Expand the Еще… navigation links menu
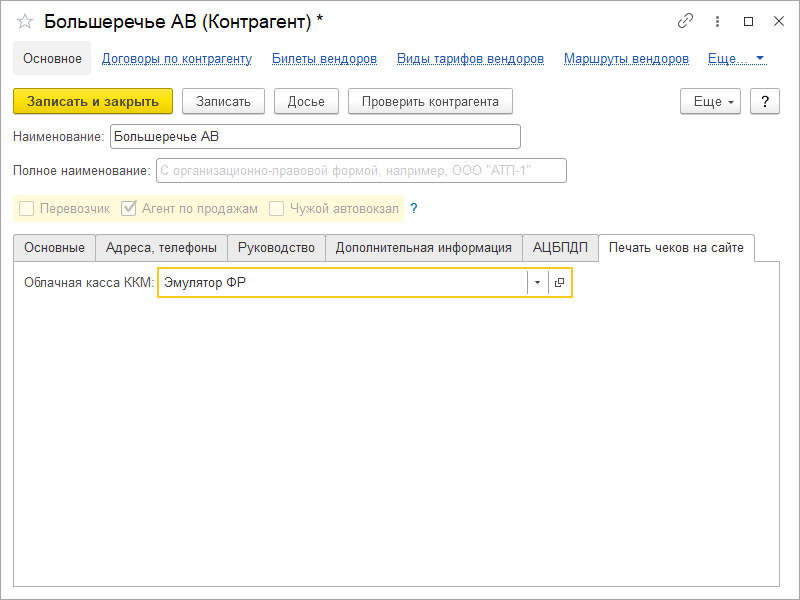Image resolution: width=800 pixels, height=600 pixels. (x=736, y=58)
